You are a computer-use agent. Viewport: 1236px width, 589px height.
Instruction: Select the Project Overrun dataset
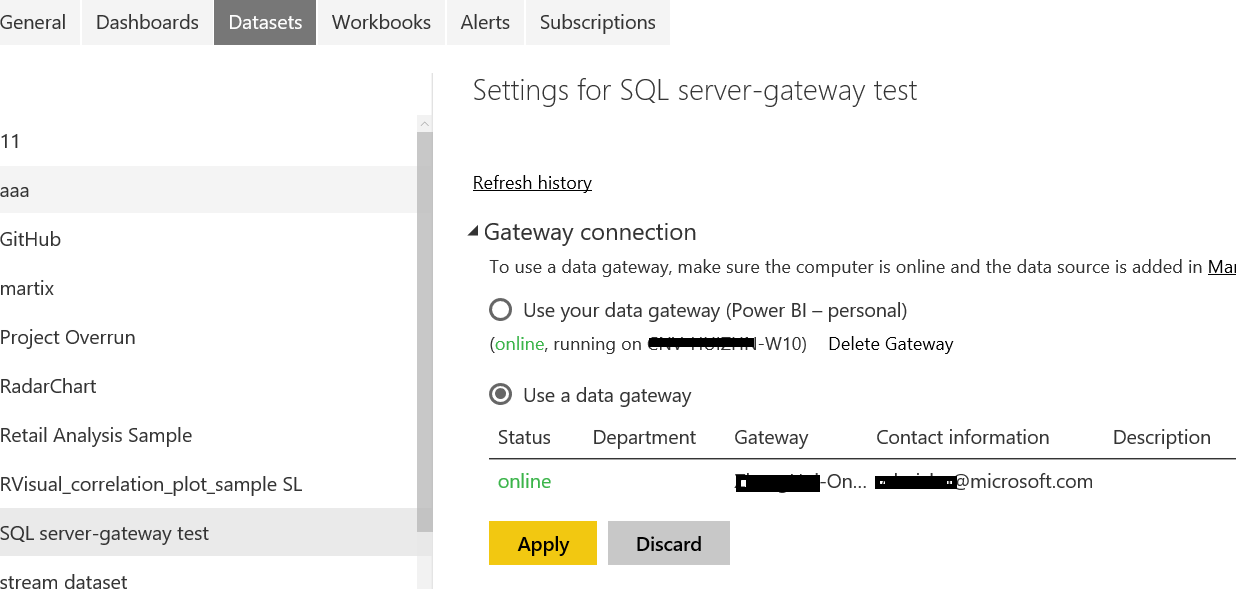[x=208, y=337]
